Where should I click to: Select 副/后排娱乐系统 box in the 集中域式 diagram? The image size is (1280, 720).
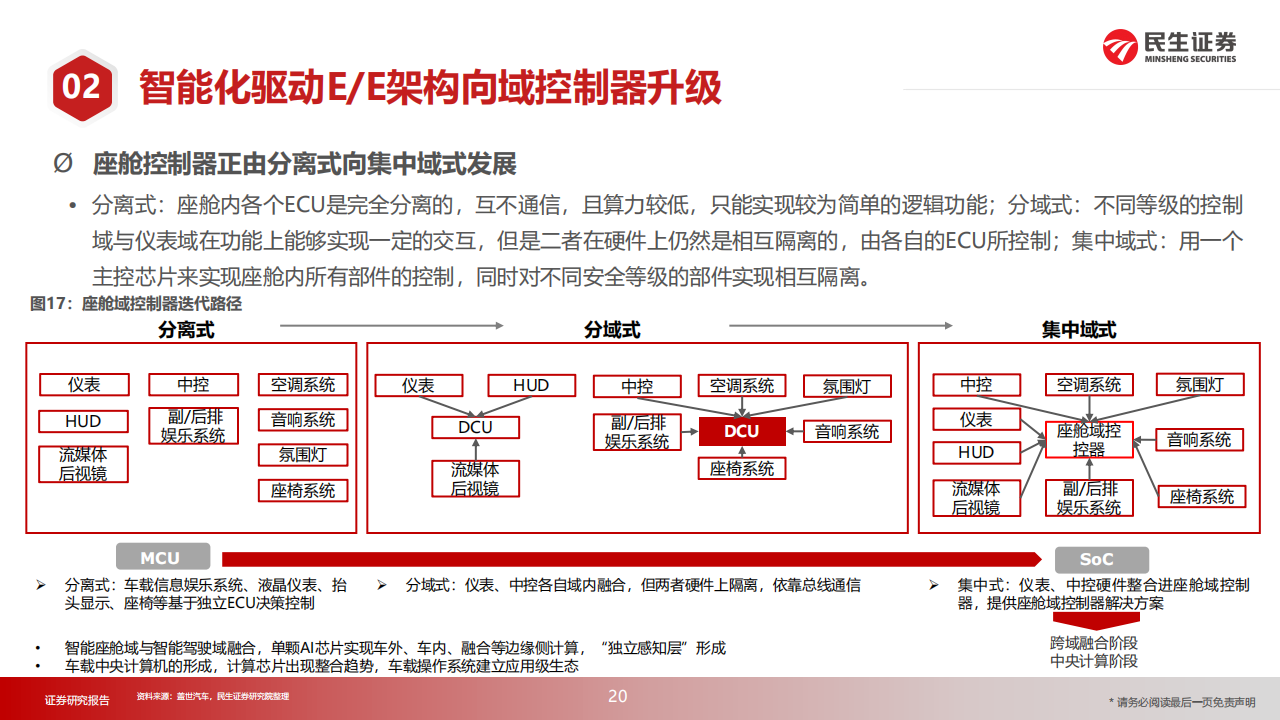click(x=1090, y=498)
